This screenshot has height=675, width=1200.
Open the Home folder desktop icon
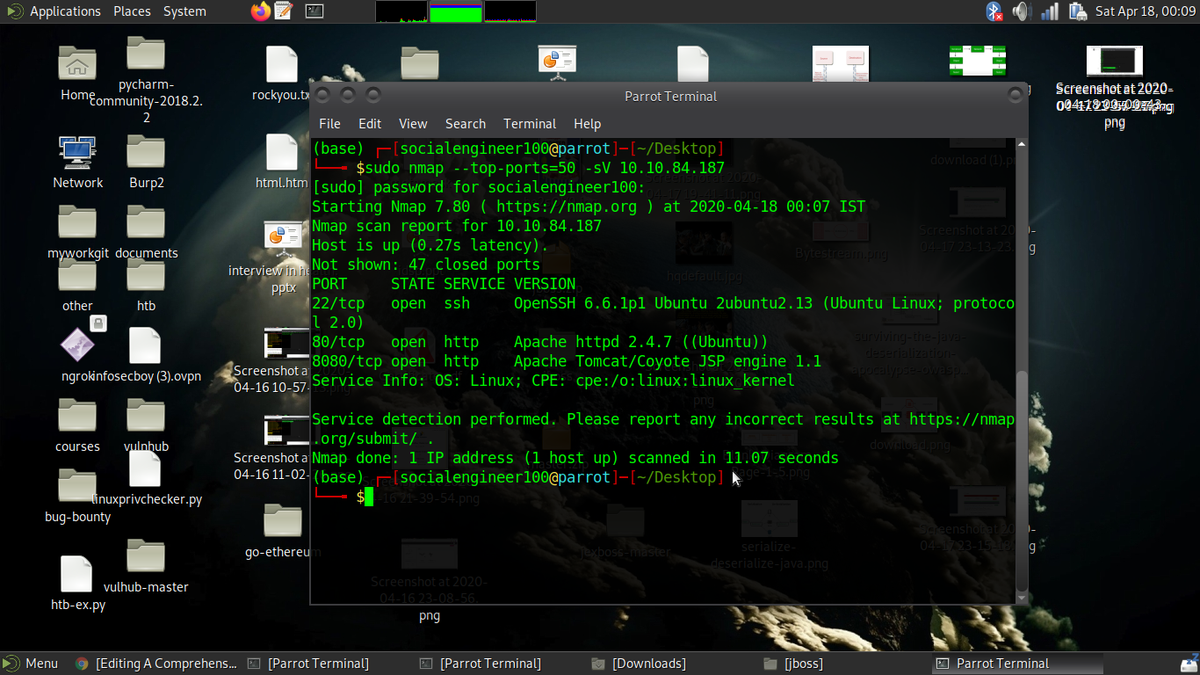[x=78, y=74]
